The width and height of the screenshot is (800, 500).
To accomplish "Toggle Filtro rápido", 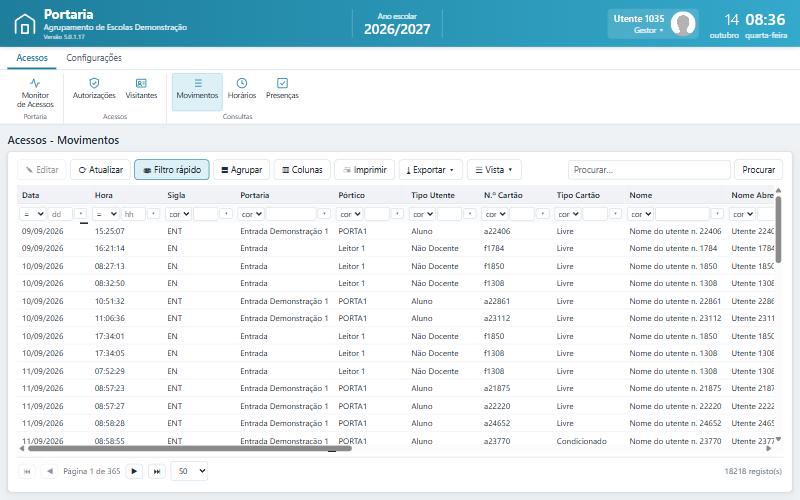I will (172, 169).
